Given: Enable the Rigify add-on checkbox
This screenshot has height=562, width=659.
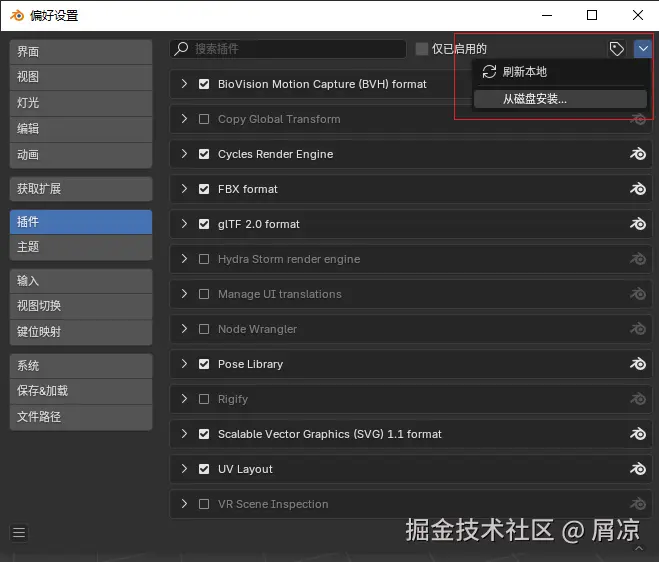Looking at the screenshot, I should tap(204, 398).
